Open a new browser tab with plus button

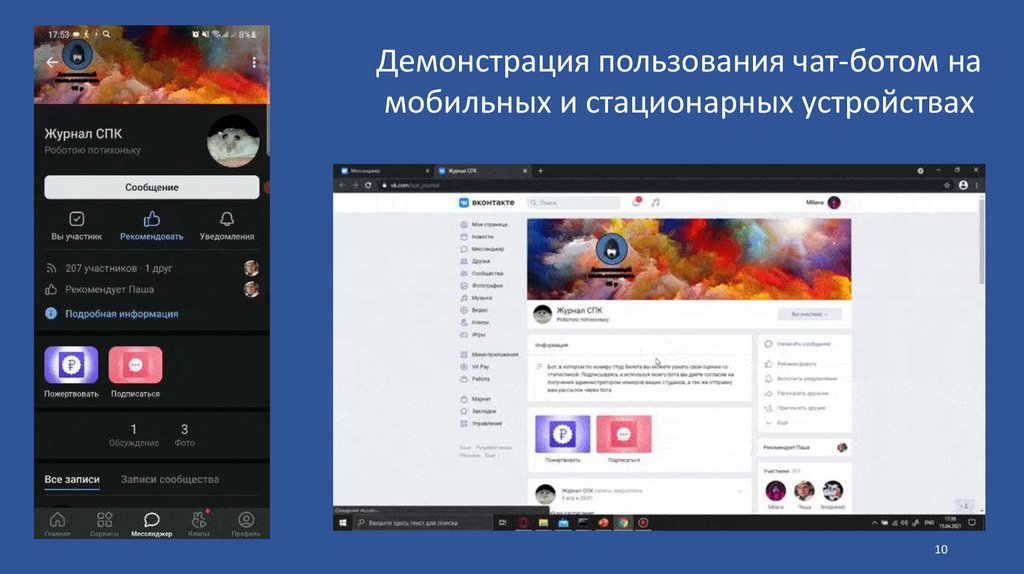[540, 171]
